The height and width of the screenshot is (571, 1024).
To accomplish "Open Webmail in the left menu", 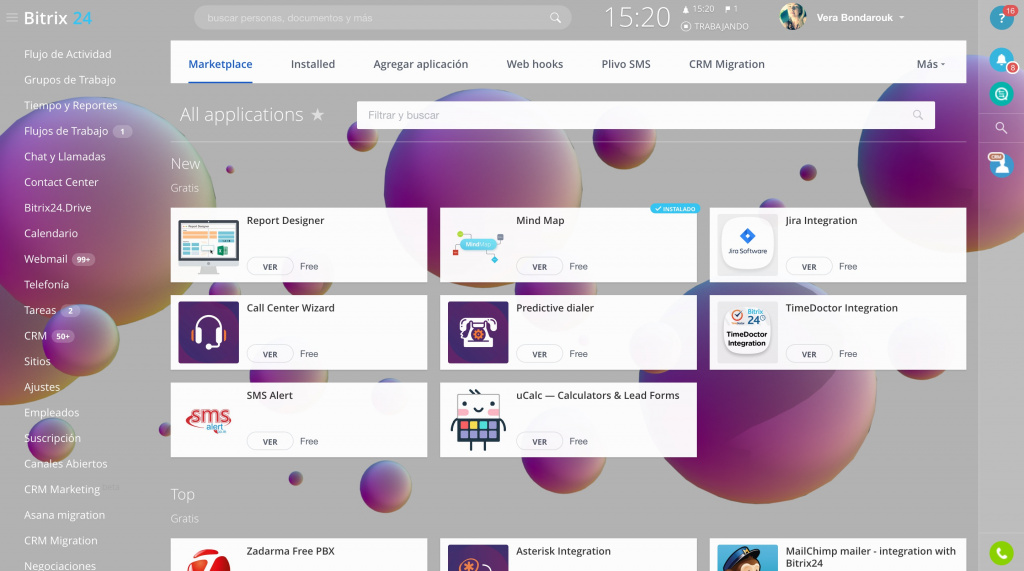I will [46, 259].
